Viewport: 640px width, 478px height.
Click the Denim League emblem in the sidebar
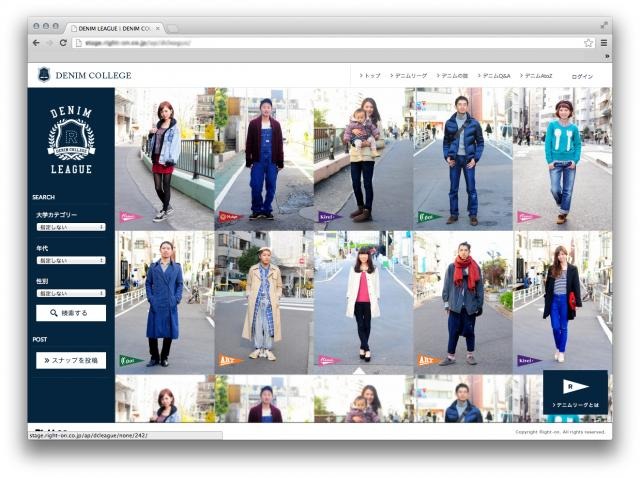[71, 140]
